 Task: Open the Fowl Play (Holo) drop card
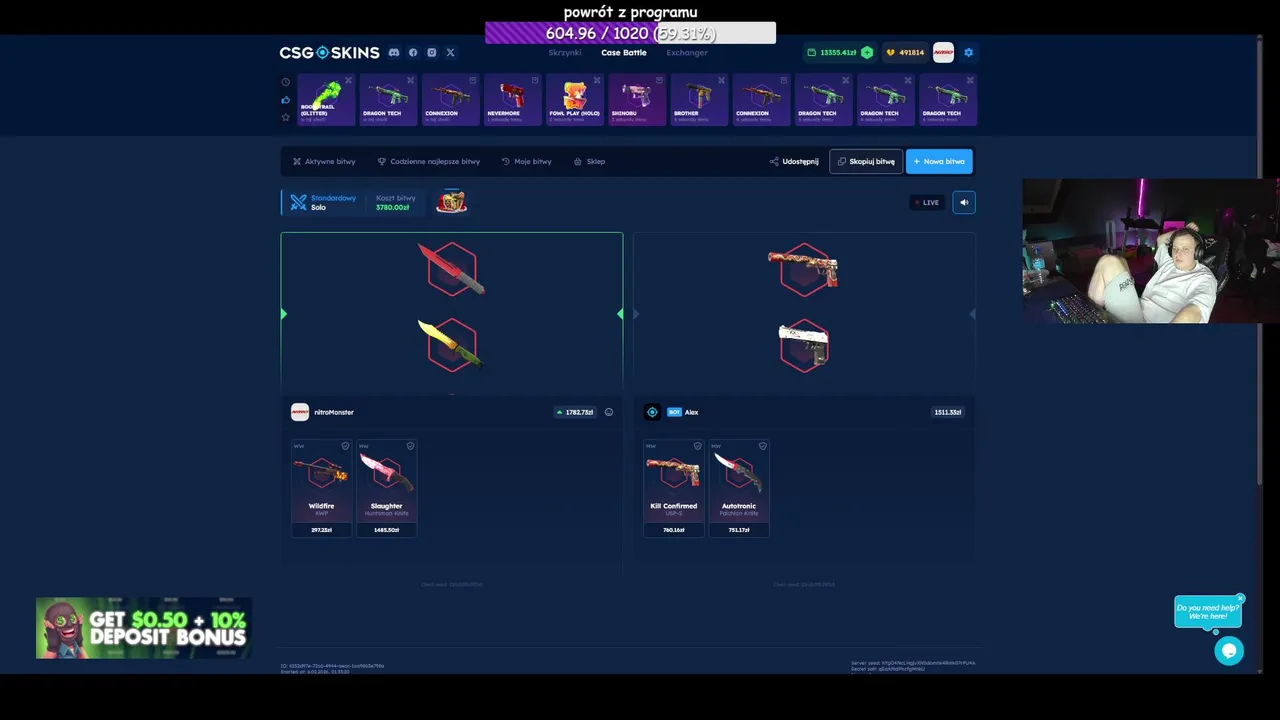(x=574, y=100)
